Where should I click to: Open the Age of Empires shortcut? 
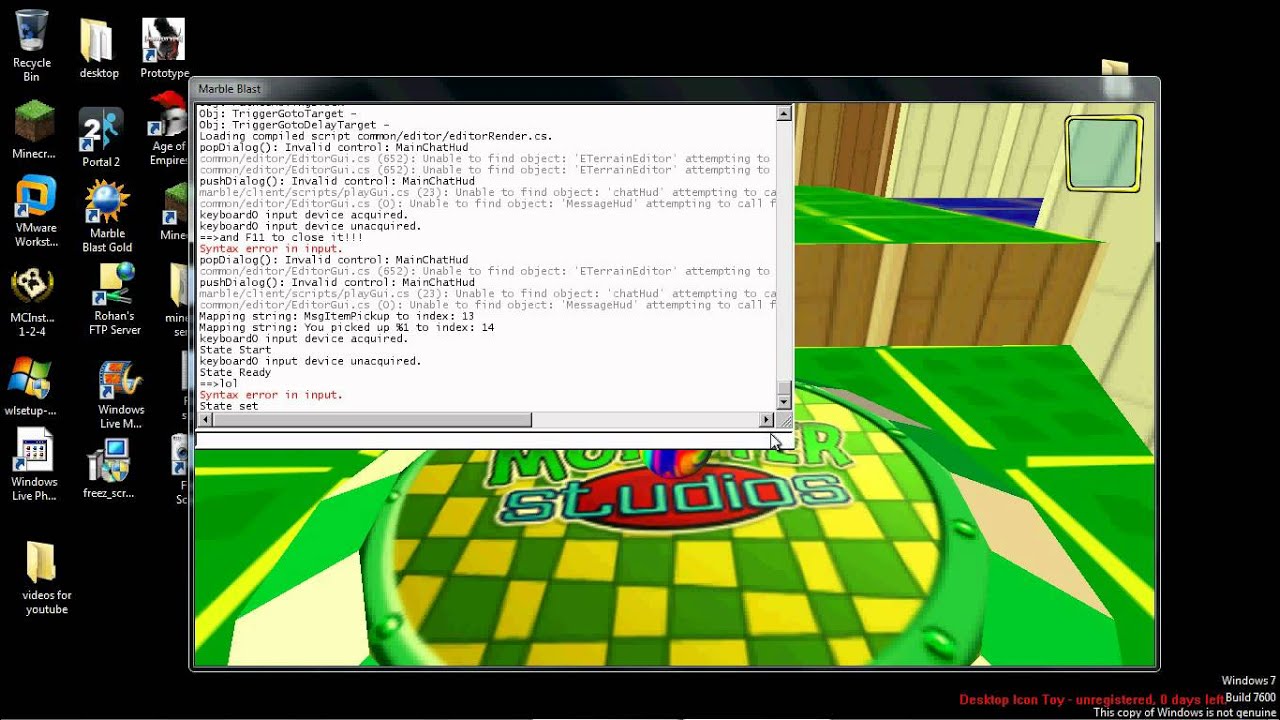(168, 130)
